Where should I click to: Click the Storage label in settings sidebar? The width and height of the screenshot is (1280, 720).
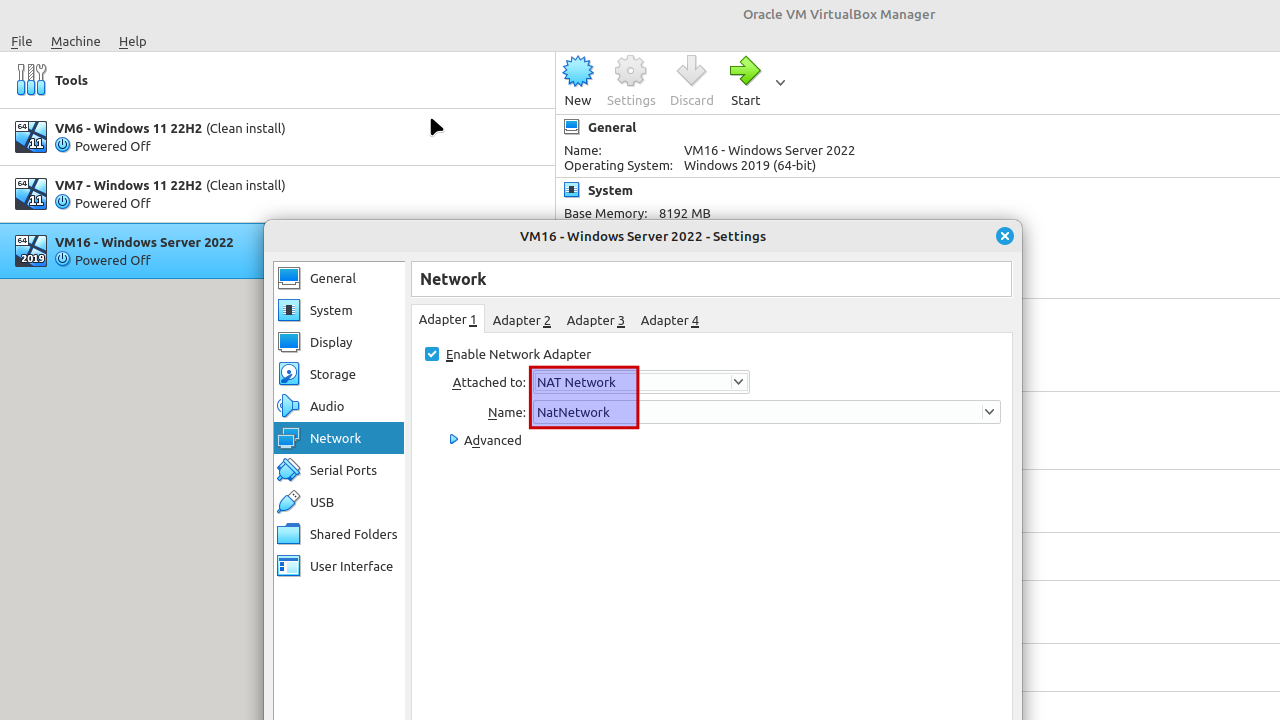click(x=333, y=374)
